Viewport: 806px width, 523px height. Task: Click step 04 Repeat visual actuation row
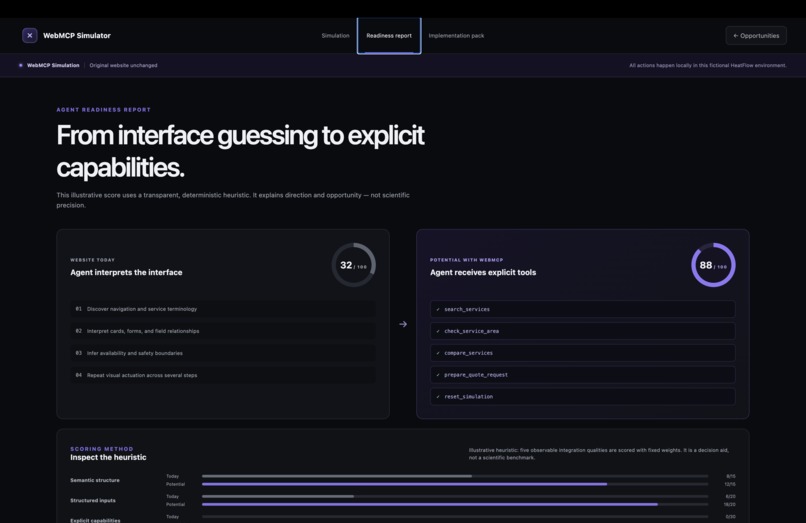pos(223,375)
